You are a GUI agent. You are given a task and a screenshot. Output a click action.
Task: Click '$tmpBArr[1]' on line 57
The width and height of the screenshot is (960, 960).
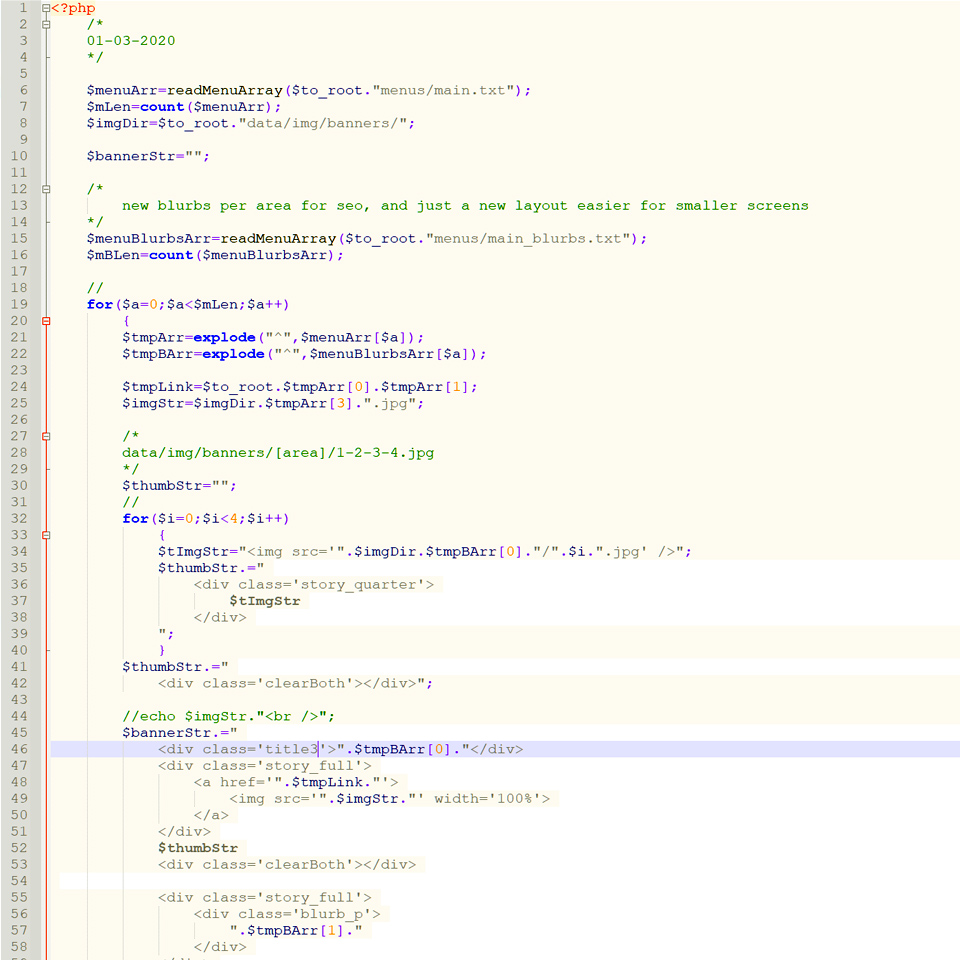(x=296, y=931)
